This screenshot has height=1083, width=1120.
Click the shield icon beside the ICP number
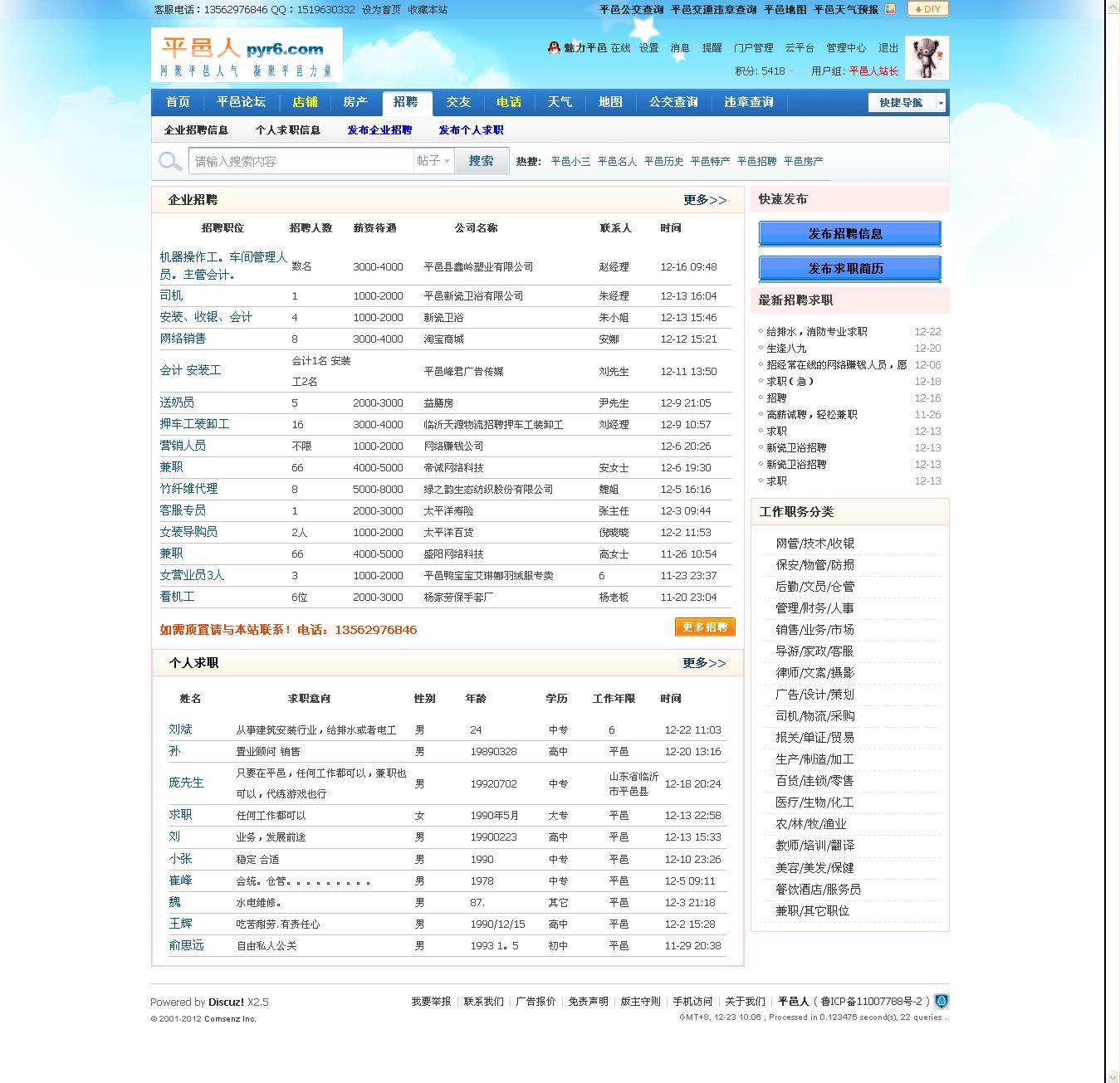point(941,1002)
